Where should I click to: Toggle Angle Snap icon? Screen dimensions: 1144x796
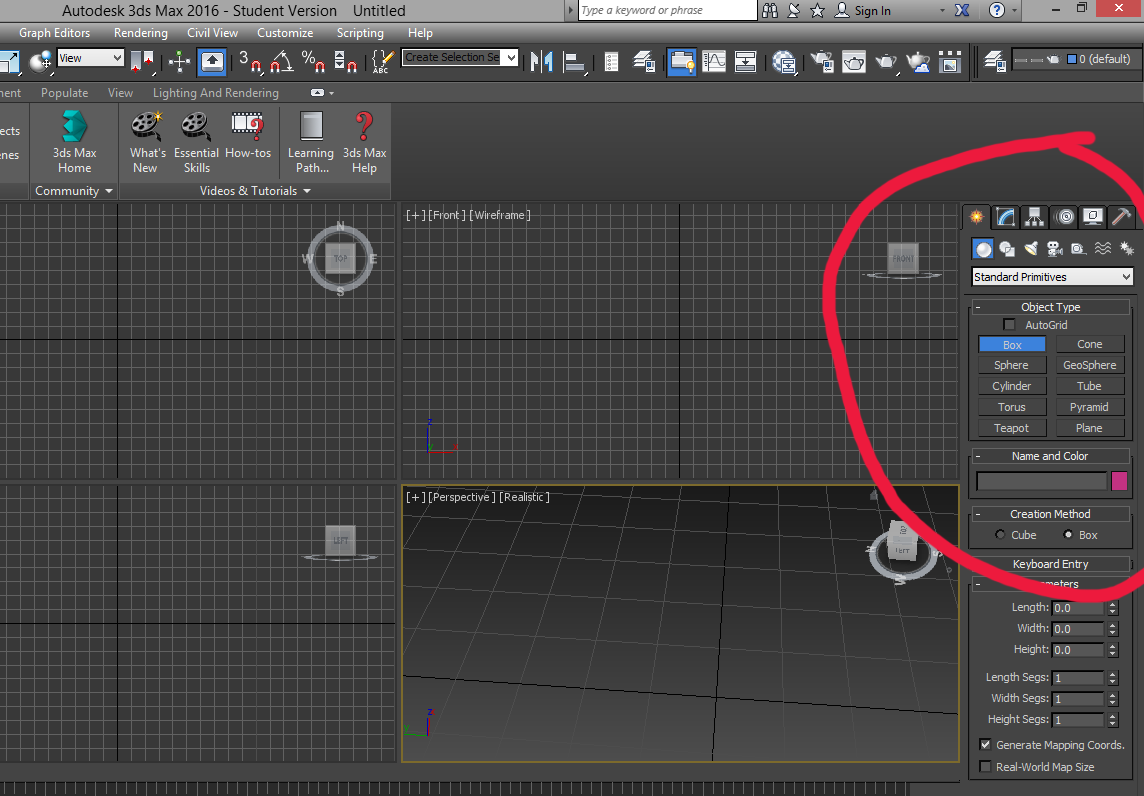click(x=282, y=62)
